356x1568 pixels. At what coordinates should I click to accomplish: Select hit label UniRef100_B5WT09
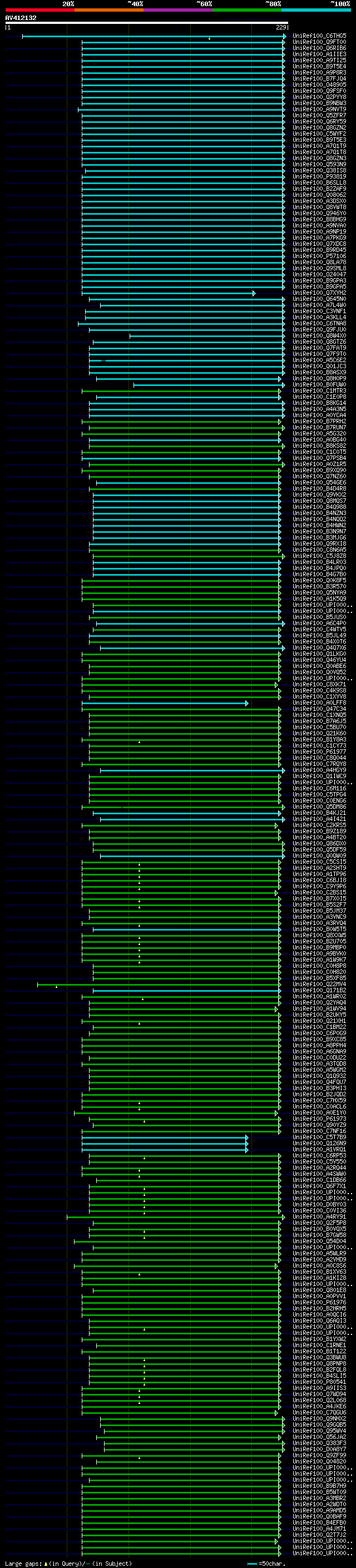[x=319, y=1492]
